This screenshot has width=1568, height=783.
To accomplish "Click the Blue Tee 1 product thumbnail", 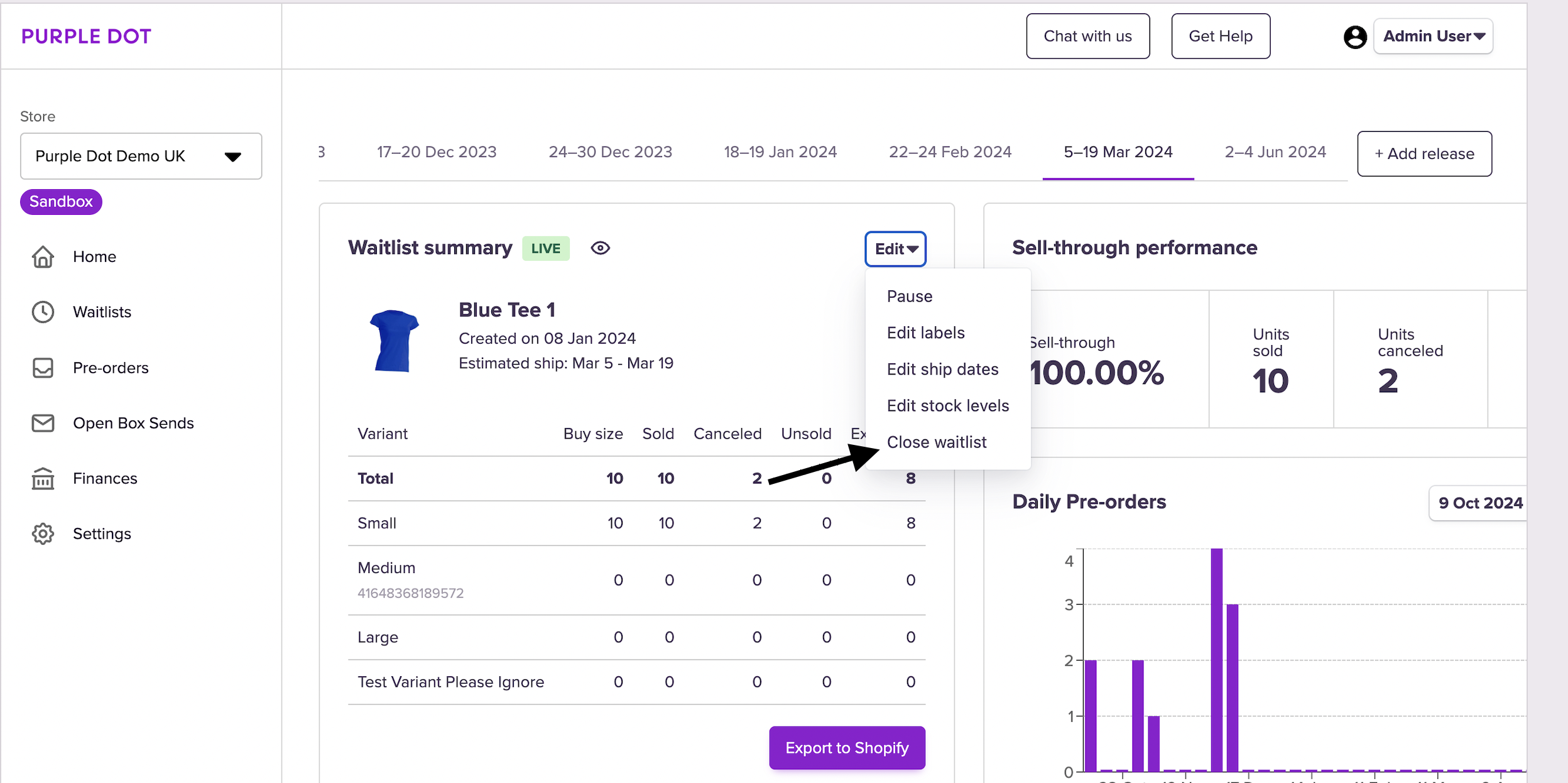I will [394, 340].
